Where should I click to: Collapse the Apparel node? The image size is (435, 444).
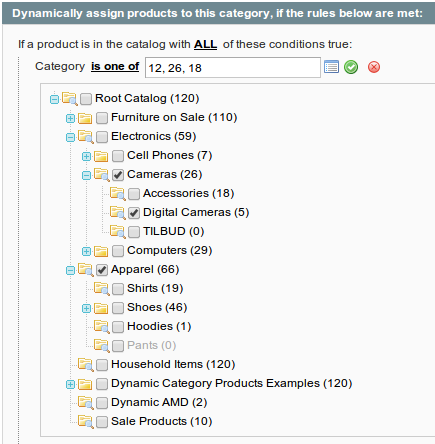point(70,270)
